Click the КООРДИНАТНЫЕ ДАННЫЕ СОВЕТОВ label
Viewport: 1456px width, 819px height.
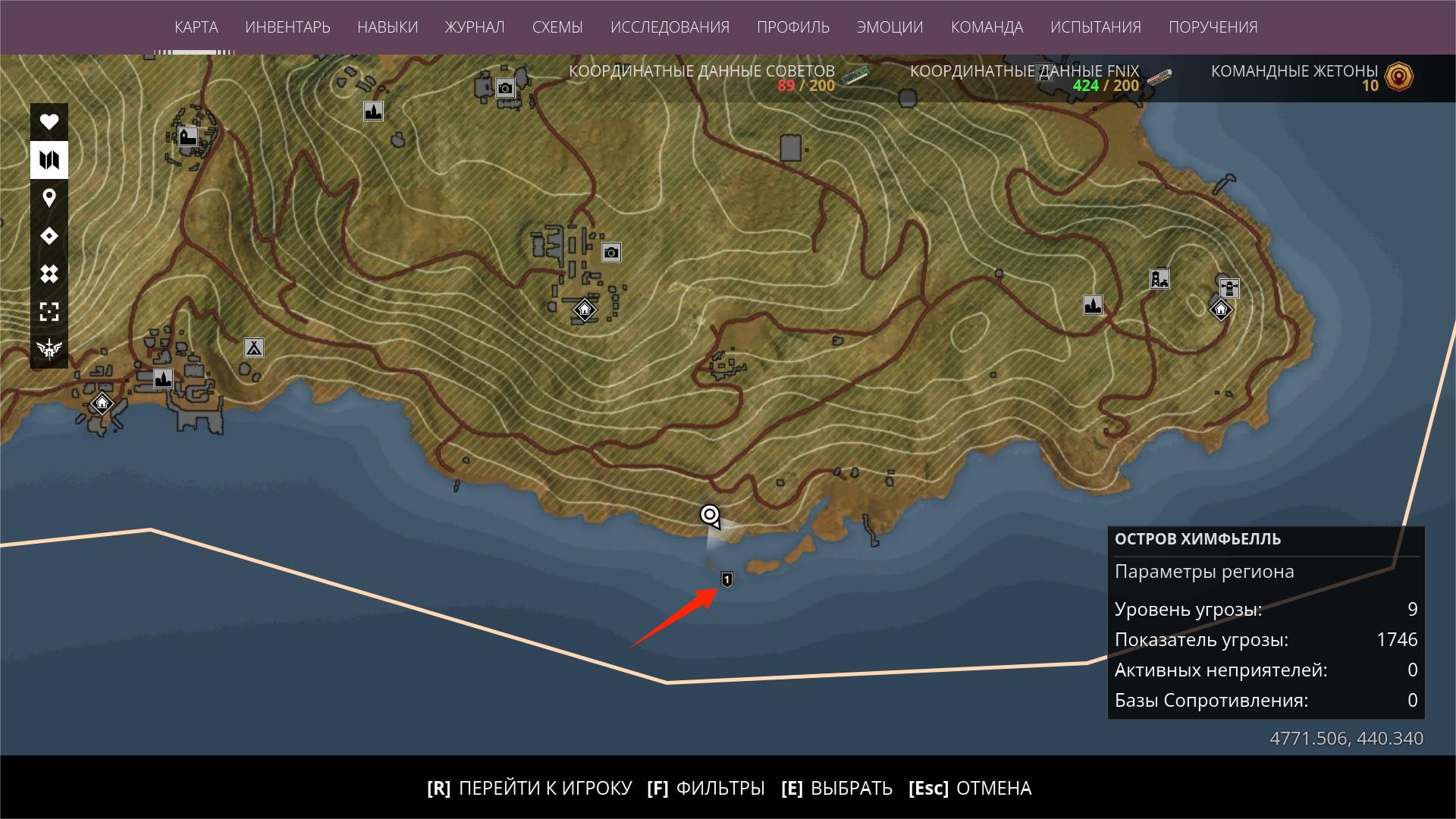point(701,71)
